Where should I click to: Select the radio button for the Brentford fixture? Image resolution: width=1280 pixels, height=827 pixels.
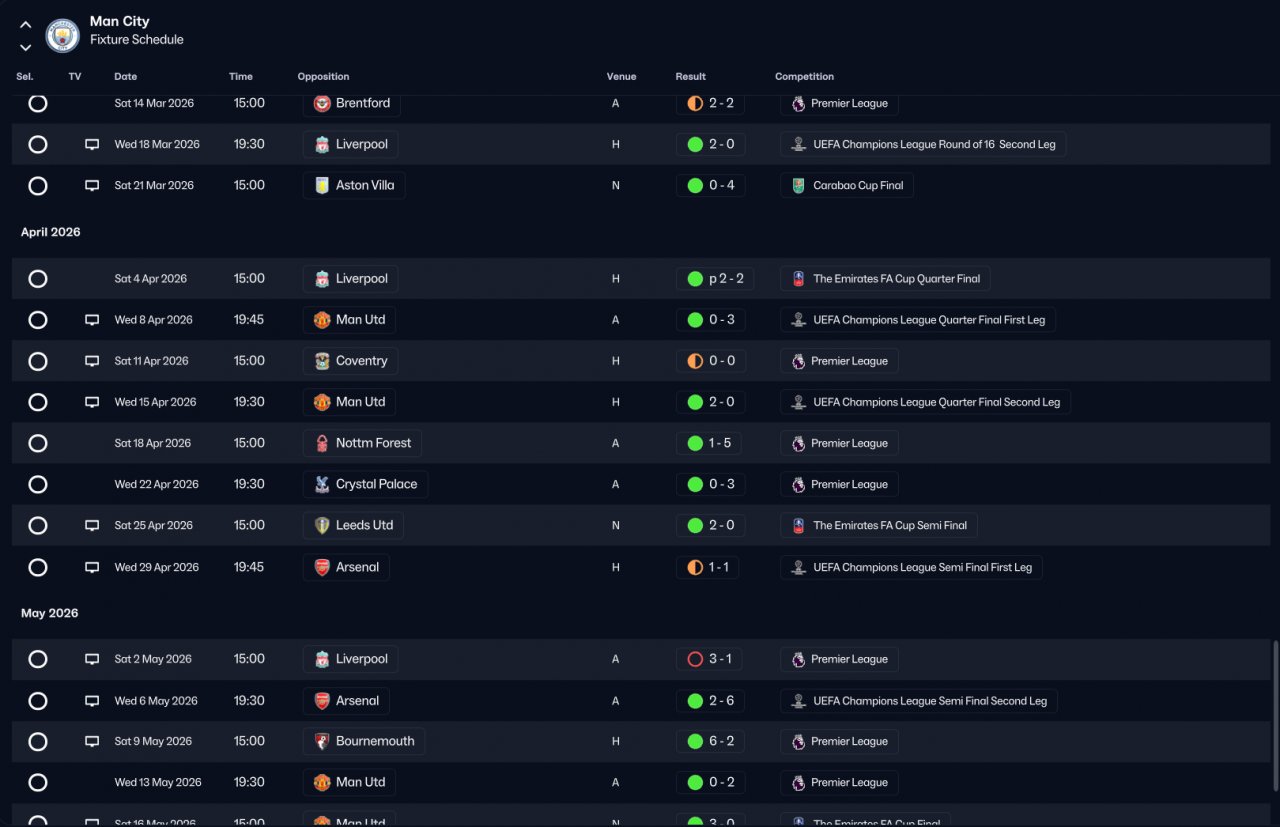coord(38,103)
